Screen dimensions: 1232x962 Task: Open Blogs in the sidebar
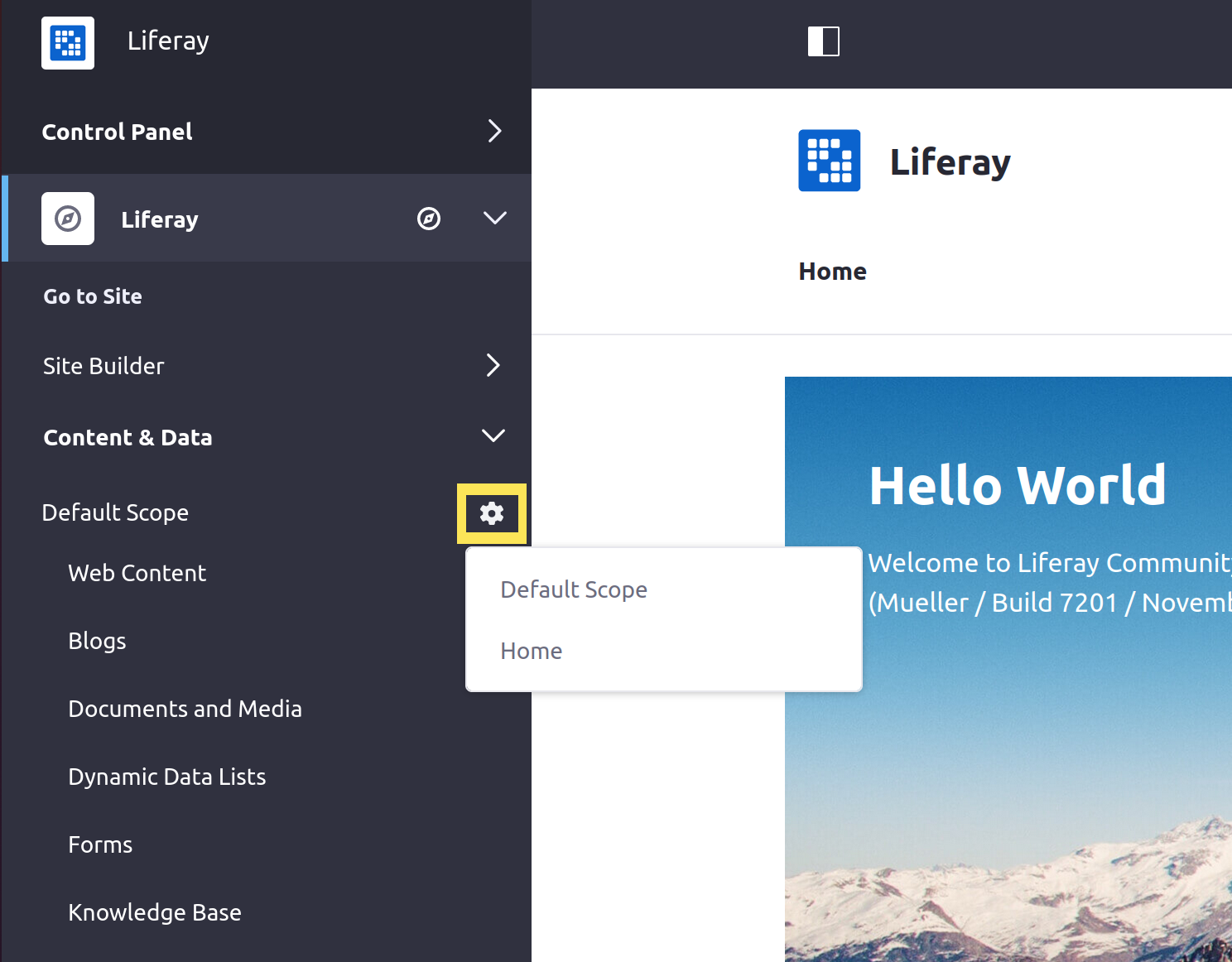click(x=98, y=641)
